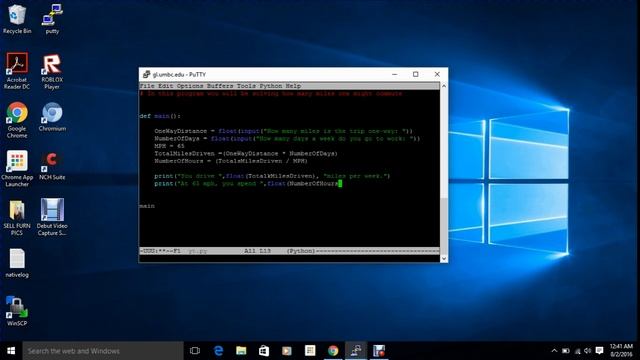This screenshot has width=640, height=360.
Task: Click the '(Python)' mode indicator in status line
Action: (301, 251)
